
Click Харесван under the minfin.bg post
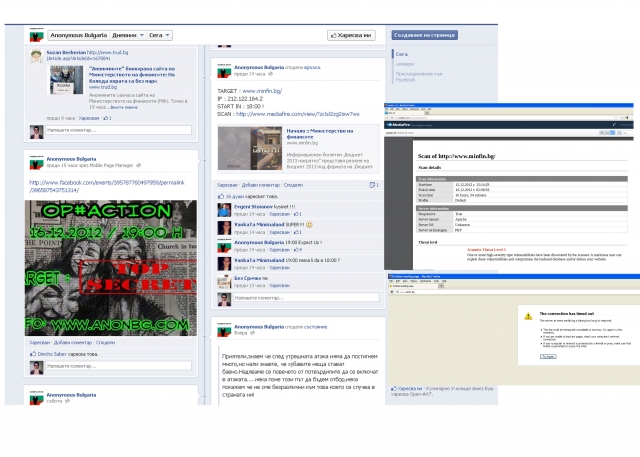[227, 185]
